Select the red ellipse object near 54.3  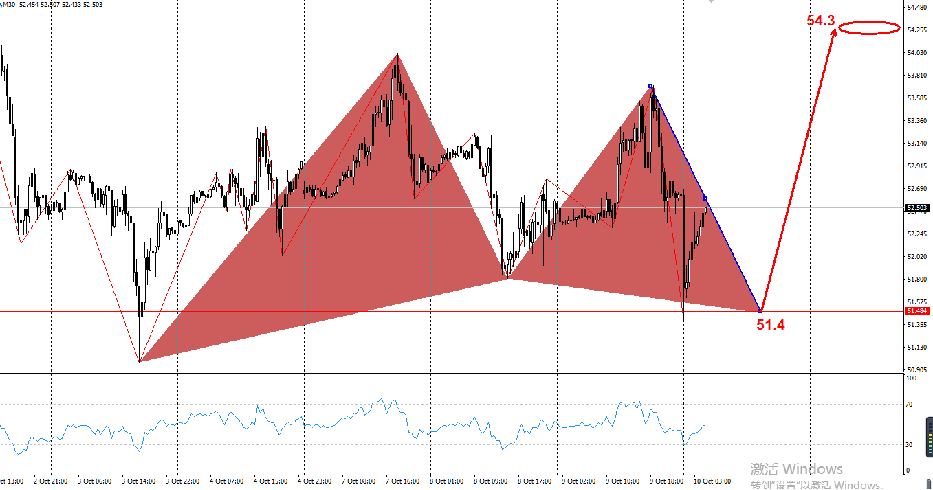[869, 27]
